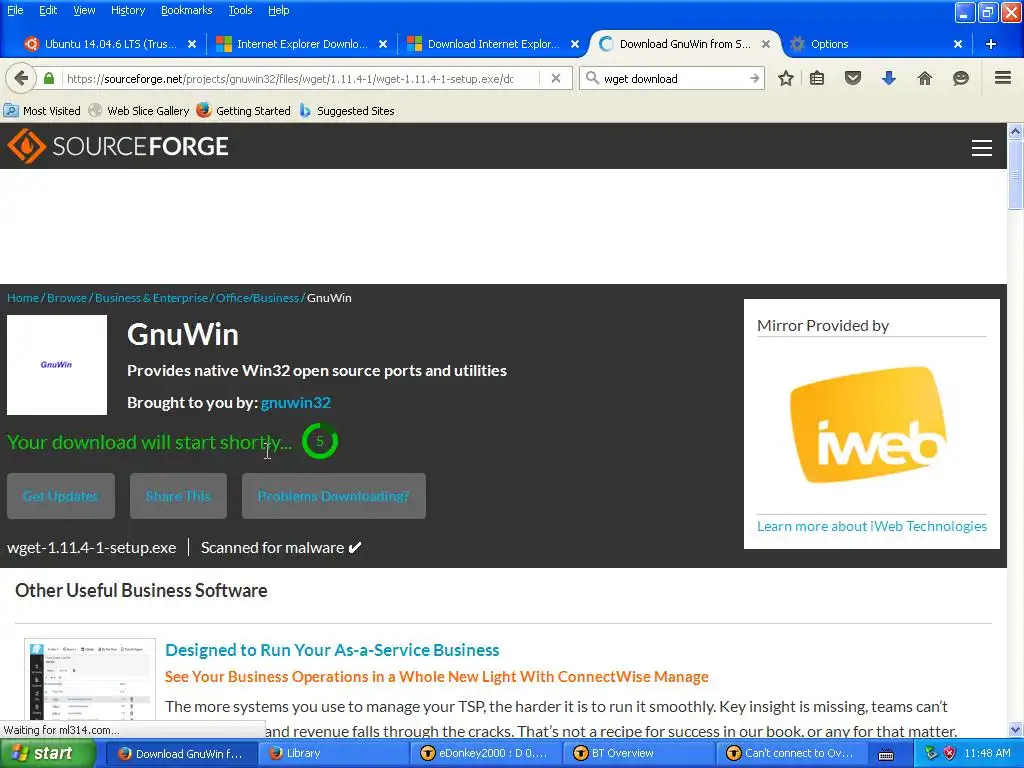
Task: Open the Bookmarks menu
Action: pyautogui.click(x=186, y=10)
